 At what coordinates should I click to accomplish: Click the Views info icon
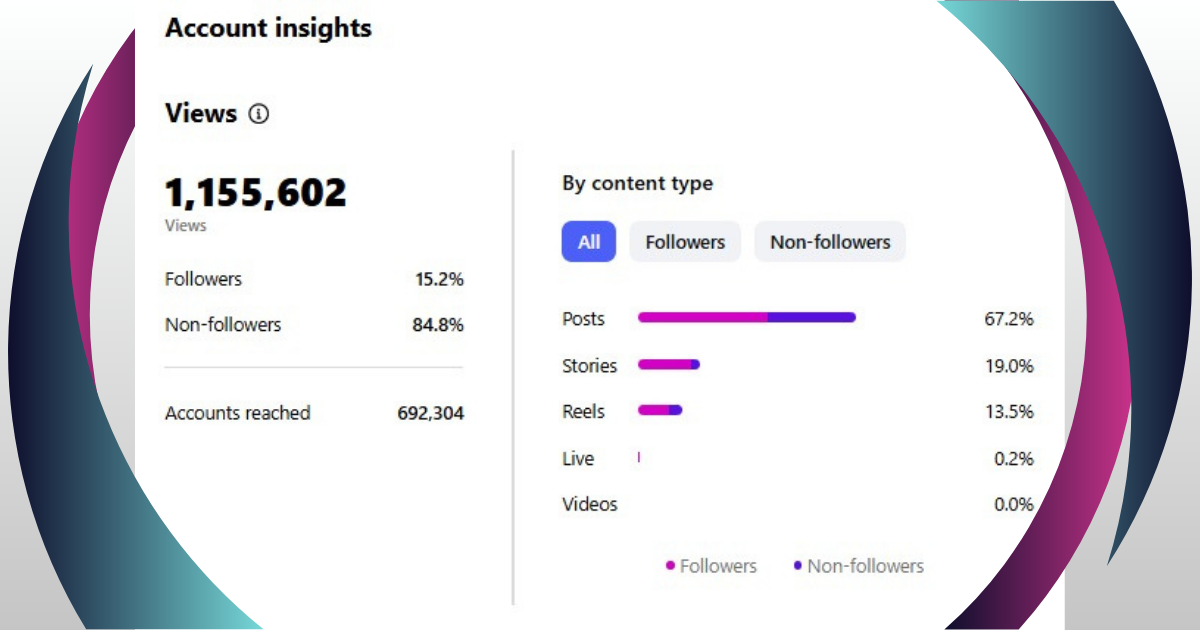coord(259,114)
